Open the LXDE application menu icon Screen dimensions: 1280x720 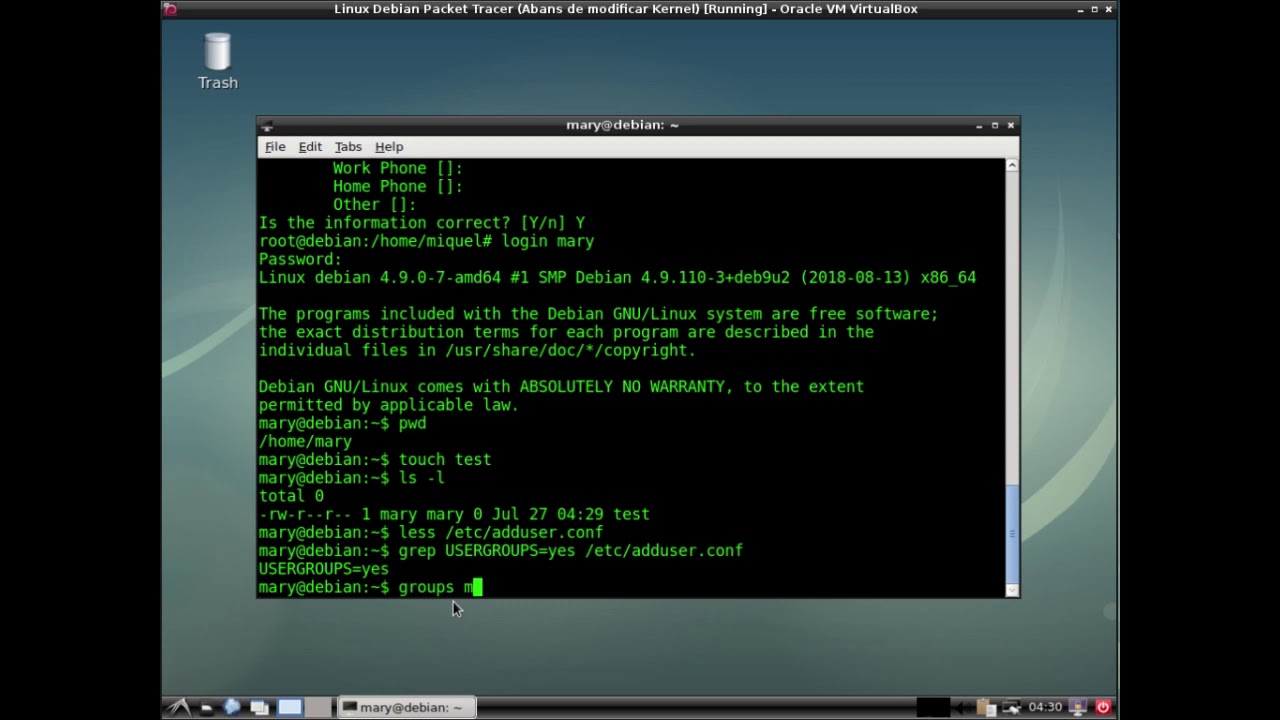tap(179, 707)
